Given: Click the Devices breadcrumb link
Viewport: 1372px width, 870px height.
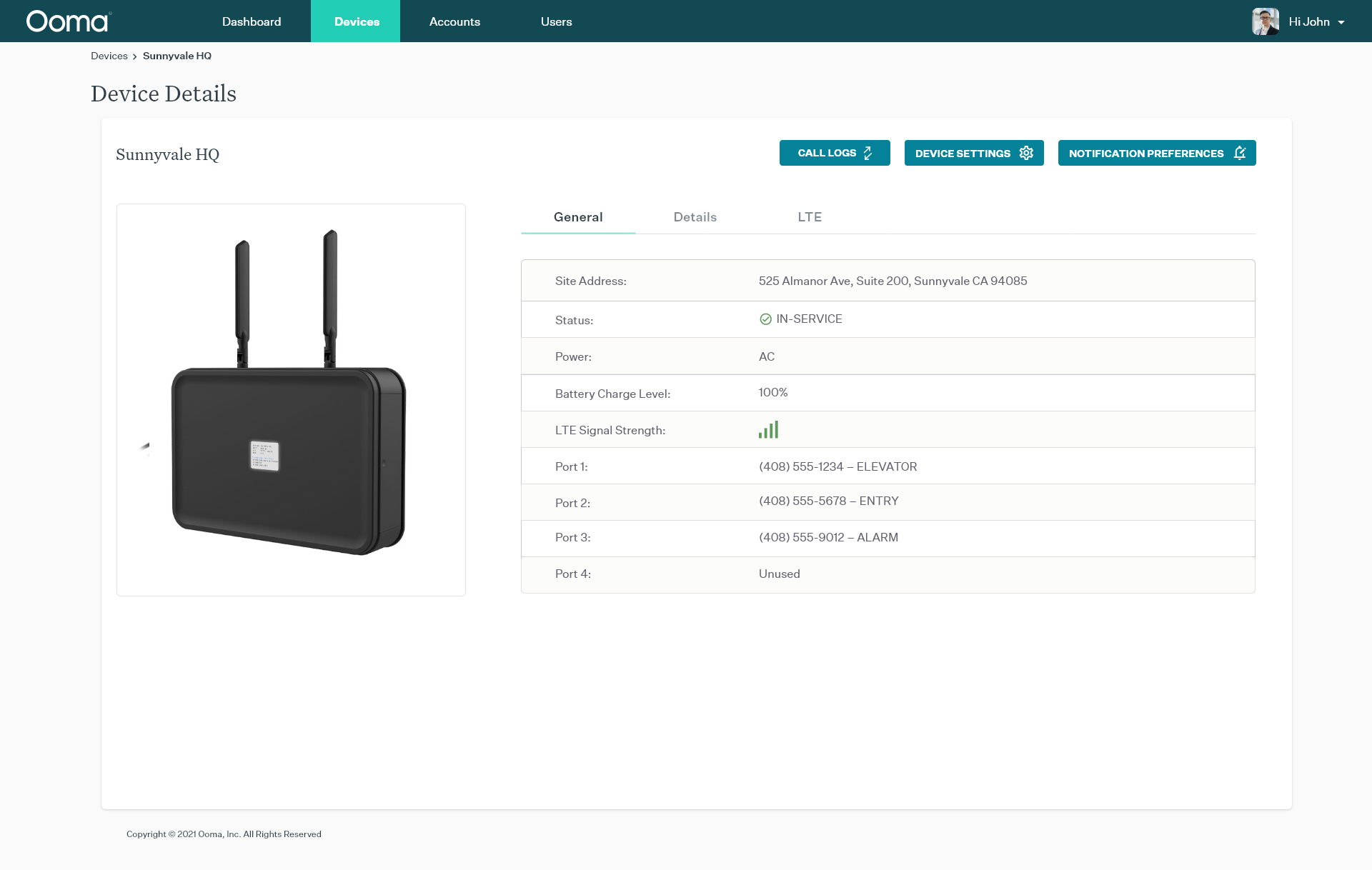Looking at the screenshot, I should (x=109, y=56).
